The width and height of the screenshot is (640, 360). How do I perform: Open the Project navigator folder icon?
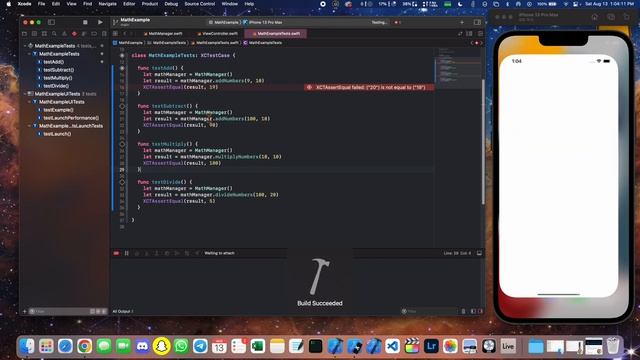pyautogui.click(x=24, y=33)
